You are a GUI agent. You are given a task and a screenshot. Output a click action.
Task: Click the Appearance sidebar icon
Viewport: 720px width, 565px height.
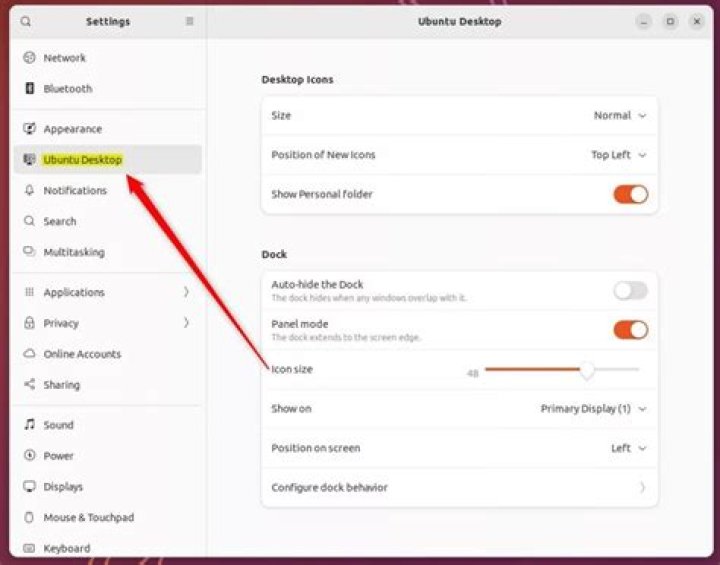click(x=29, y=129)
